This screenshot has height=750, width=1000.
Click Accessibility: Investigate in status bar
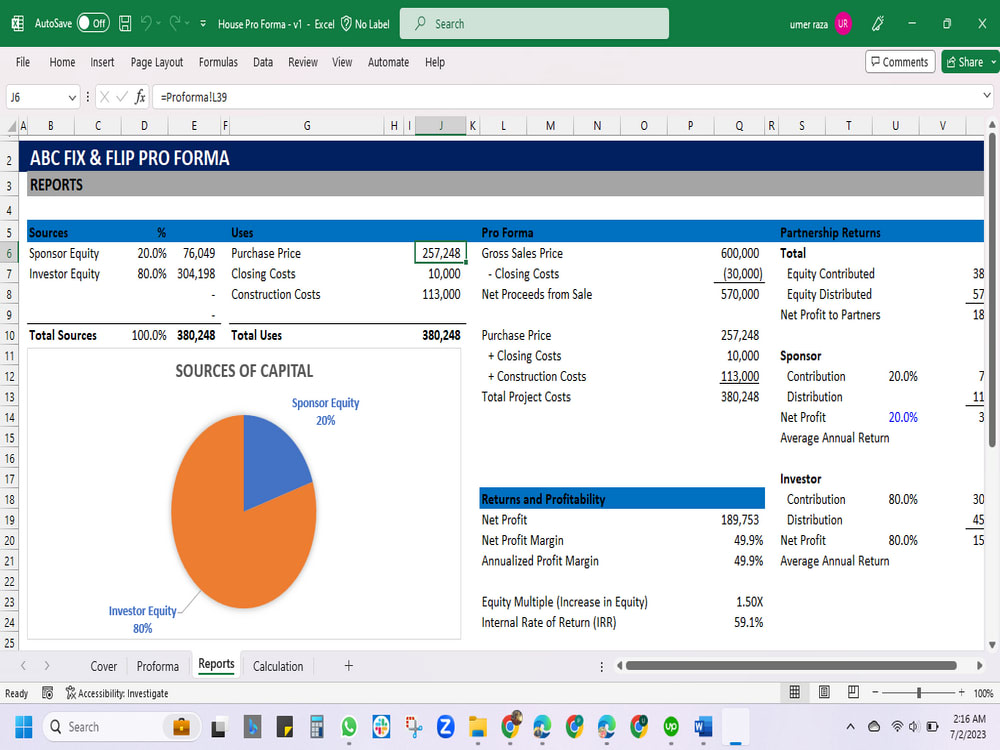117,693
